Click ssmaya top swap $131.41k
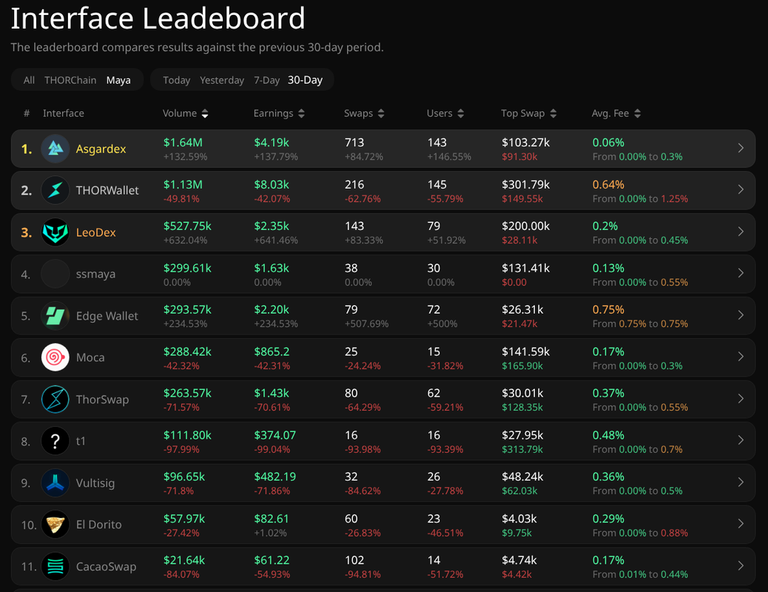768x592 pixels. 526,268
